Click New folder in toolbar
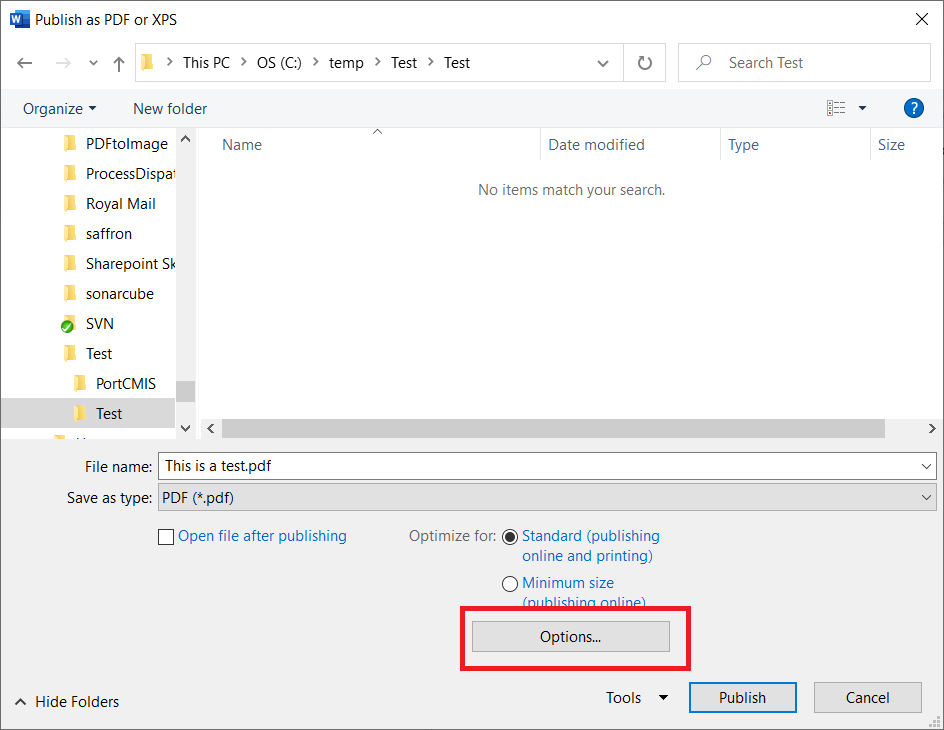 point(170,108)
